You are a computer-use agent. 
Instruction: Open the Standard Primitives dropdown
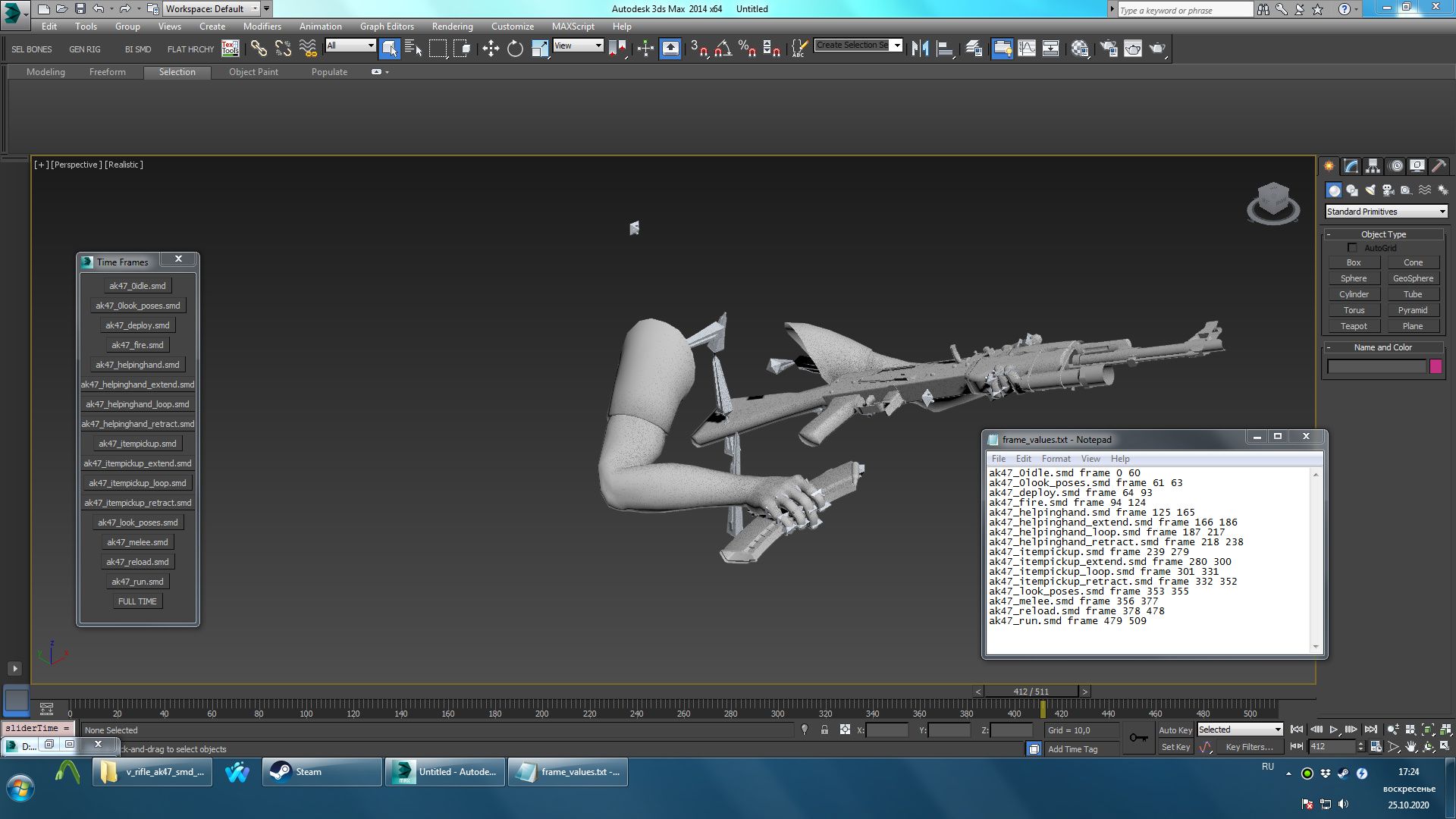tap(1386, 212)
